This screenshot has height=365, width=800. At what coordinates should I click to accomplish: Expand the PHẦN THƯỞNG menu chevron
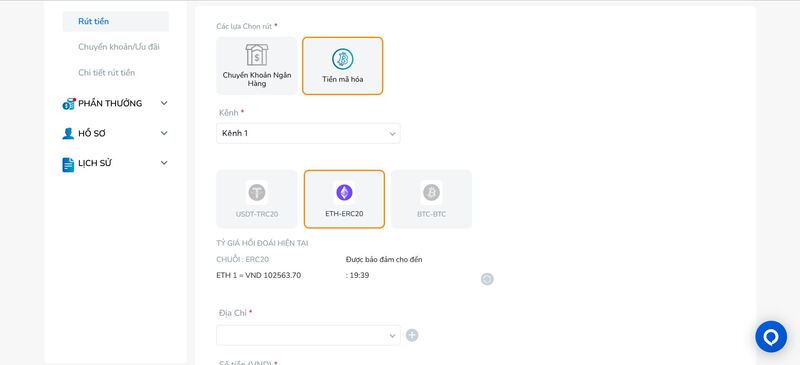click(164, 103)
